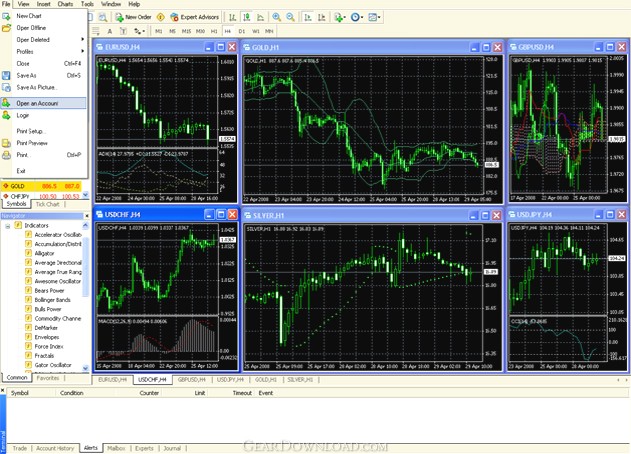This screenshot has height=454, width=631.
Task: Select the CHFJPY row in Market Watch
Action: (41, 196)
